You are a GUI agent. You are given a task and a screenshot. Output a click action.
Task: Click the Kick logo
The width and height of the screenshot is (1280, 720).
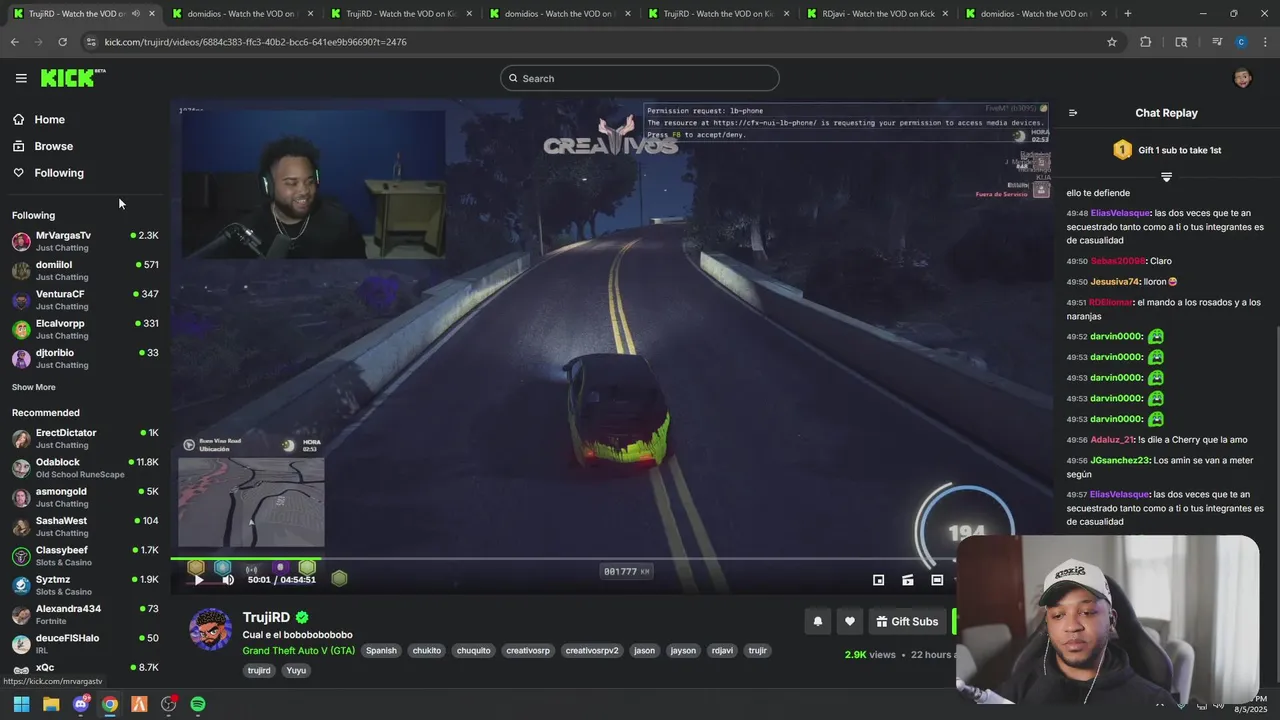pyautogui.click(x=73, y=78)
